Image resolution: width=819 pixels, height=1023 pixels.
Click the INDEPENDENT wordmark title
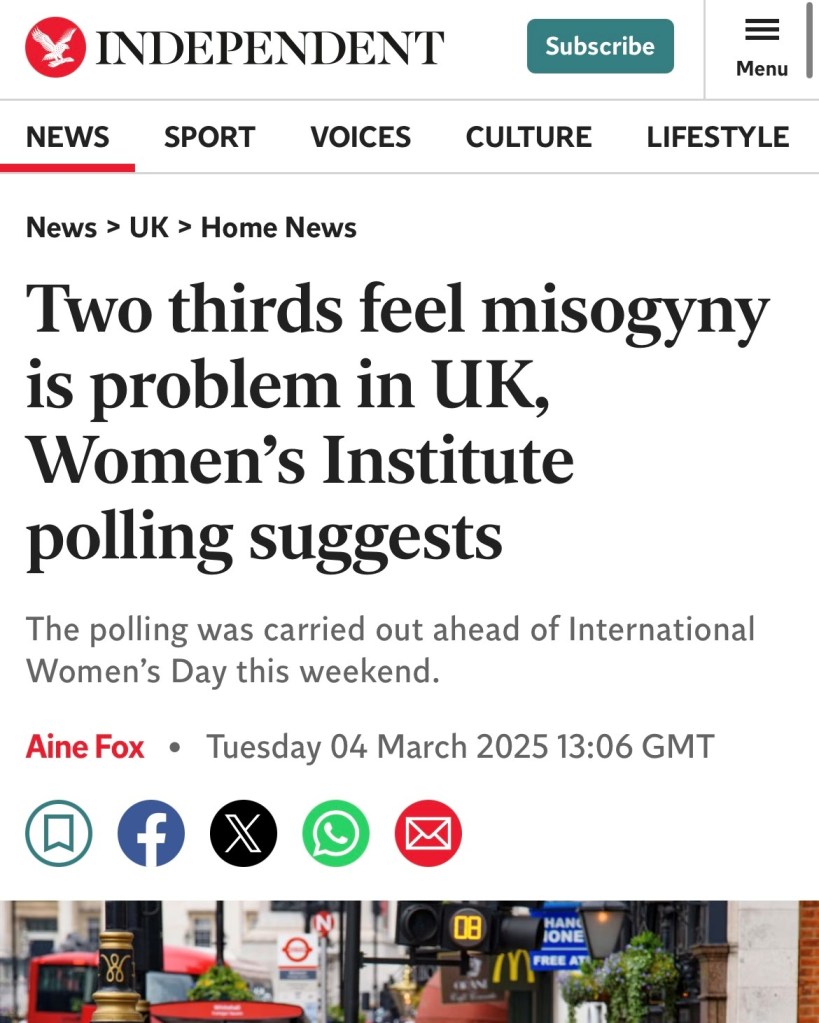pyautogui.click(x=270, y=47)
